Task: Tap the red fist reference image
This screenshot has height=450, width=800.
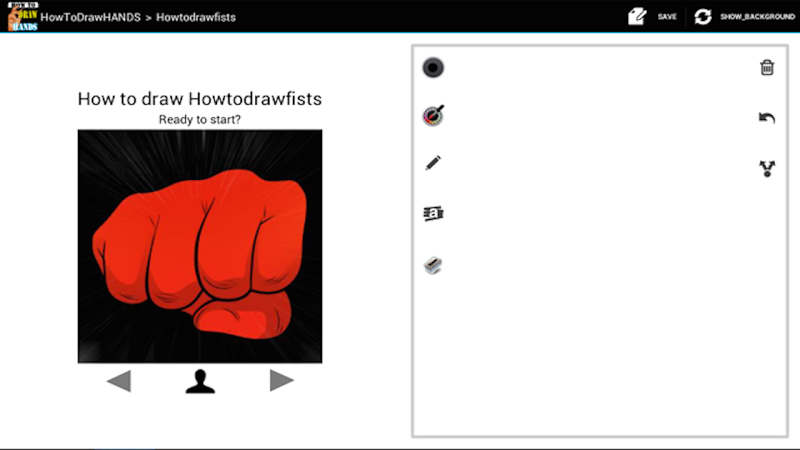Action: point(200,246)
